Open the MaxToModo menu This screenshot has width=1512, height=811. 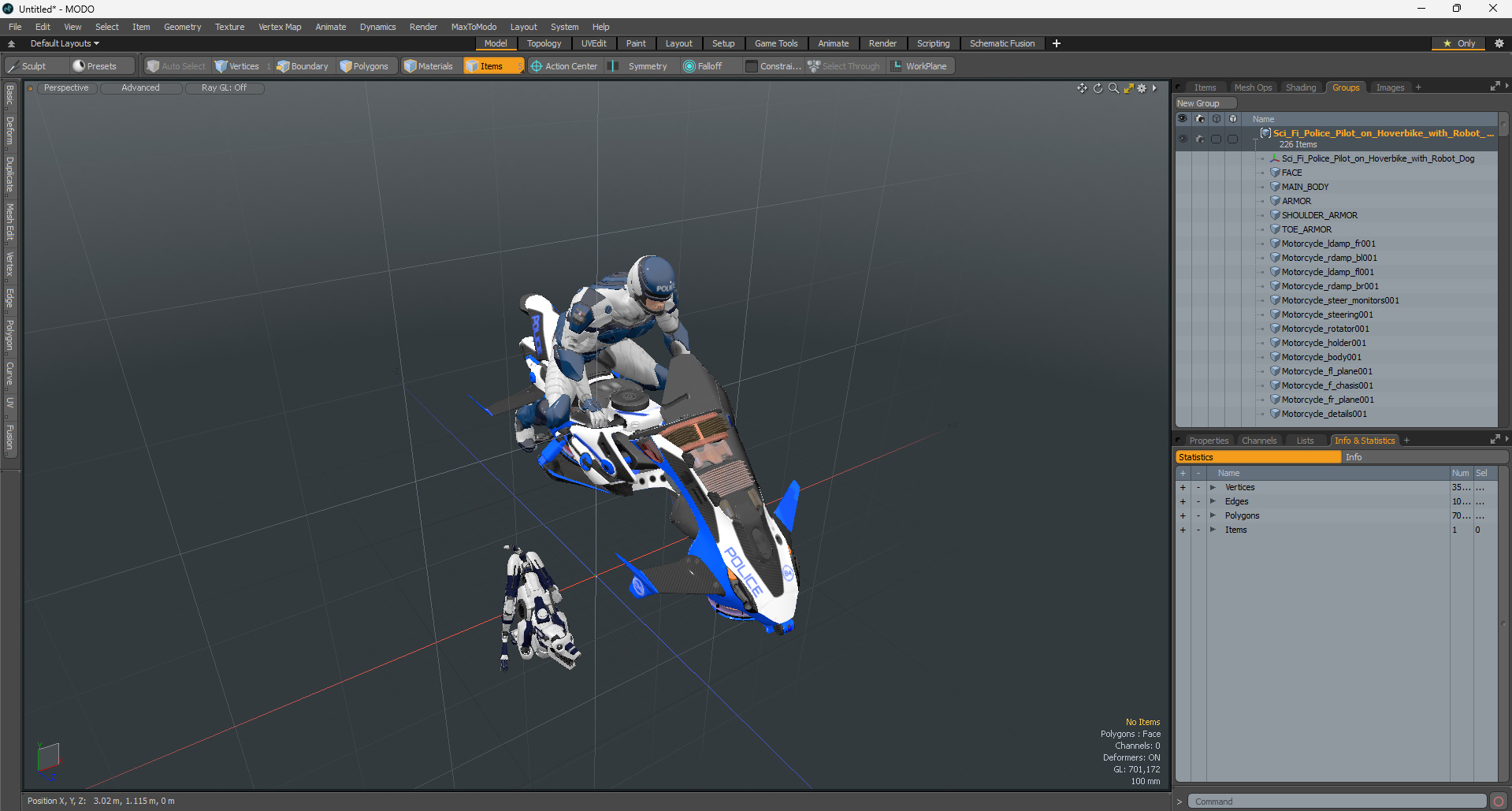pyautogui.click(x=474, y=27)
